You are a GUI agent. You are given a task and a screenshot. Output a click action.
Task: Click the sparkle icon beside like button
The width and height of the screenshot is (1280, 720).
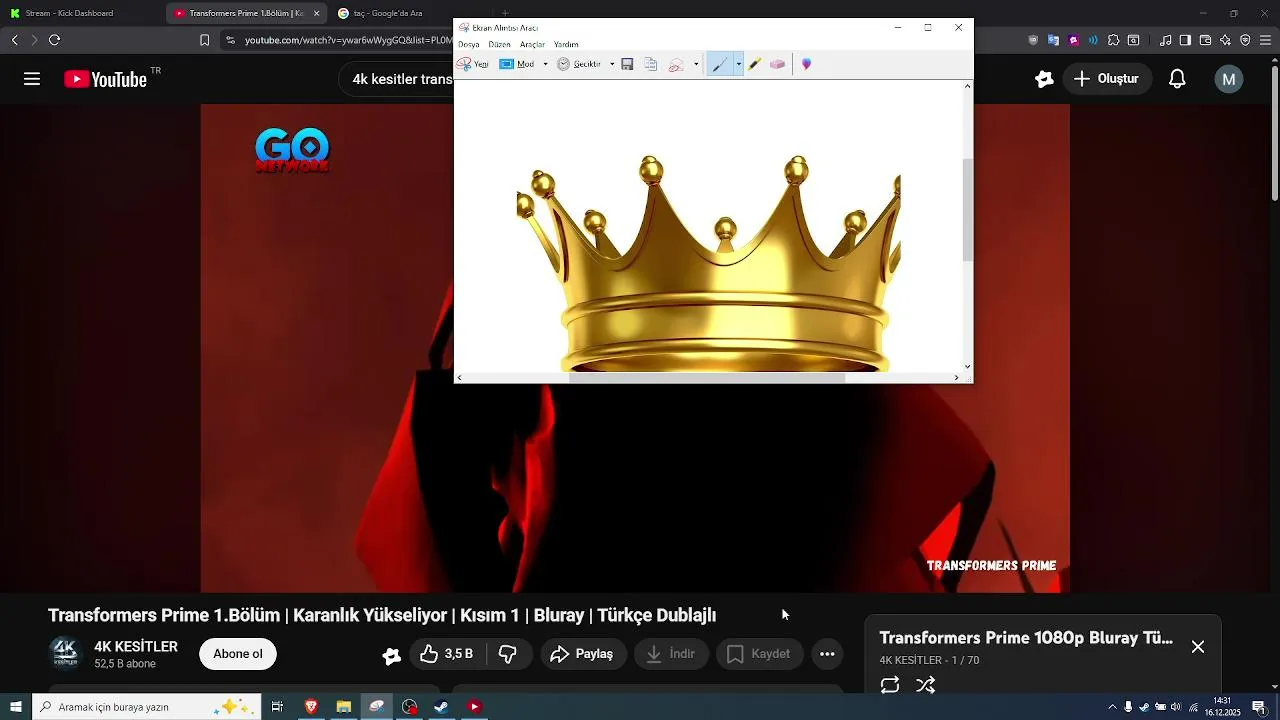point(392,655)
